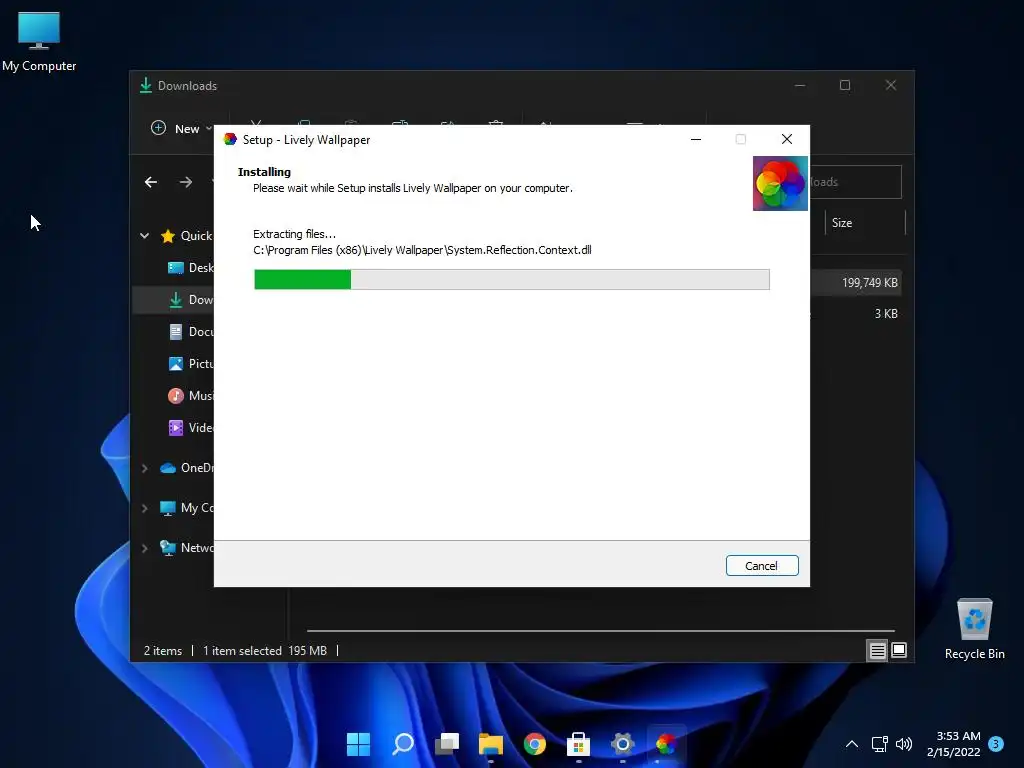This screenshot has width=1024, height=768.
Task: Click the horizontal scrollbar in Downloads window
Action: click(x=600, y=631)
